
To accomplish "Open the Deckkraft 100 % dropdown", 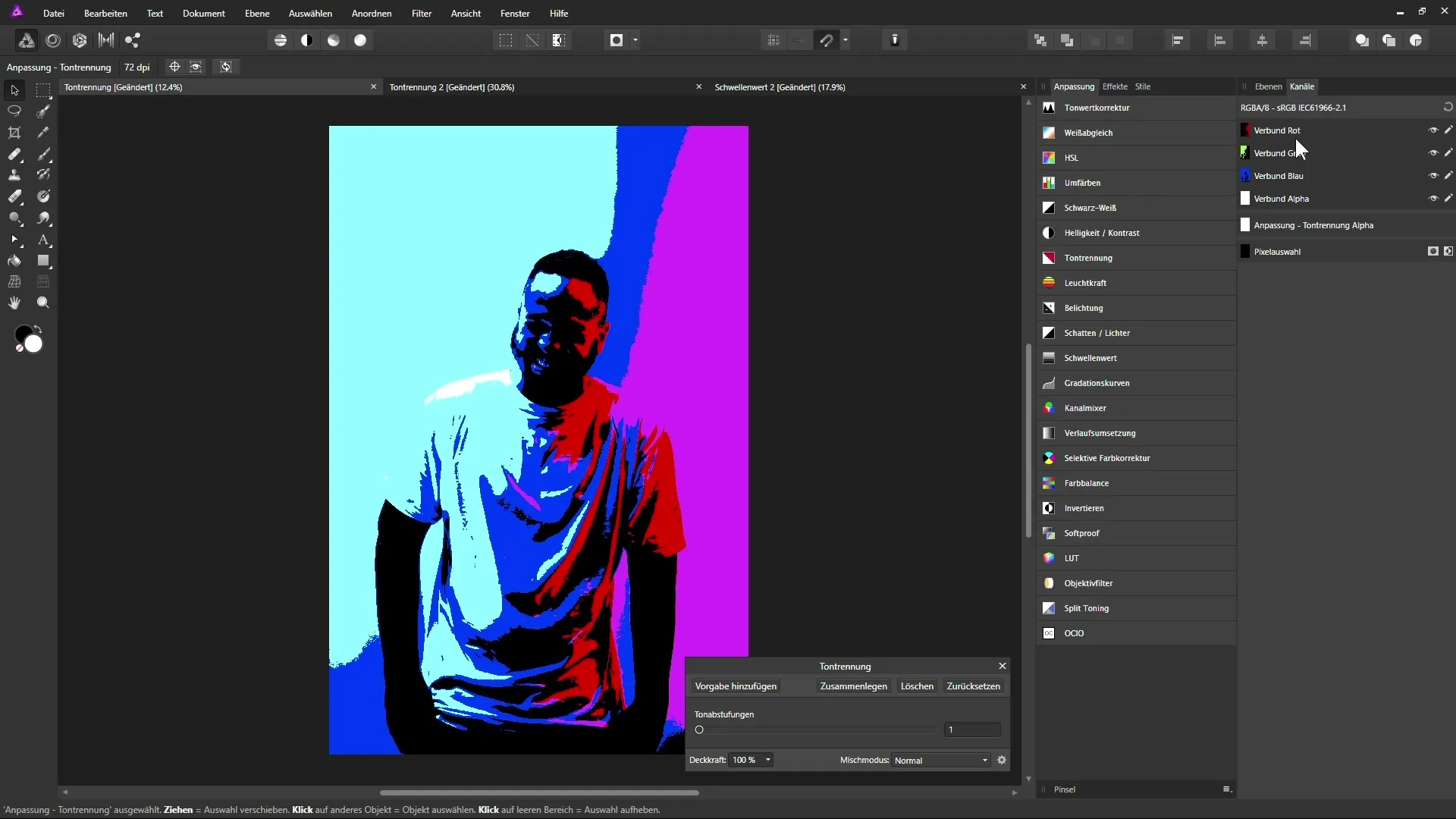I will pyautogui.click(x=751, y=760).
